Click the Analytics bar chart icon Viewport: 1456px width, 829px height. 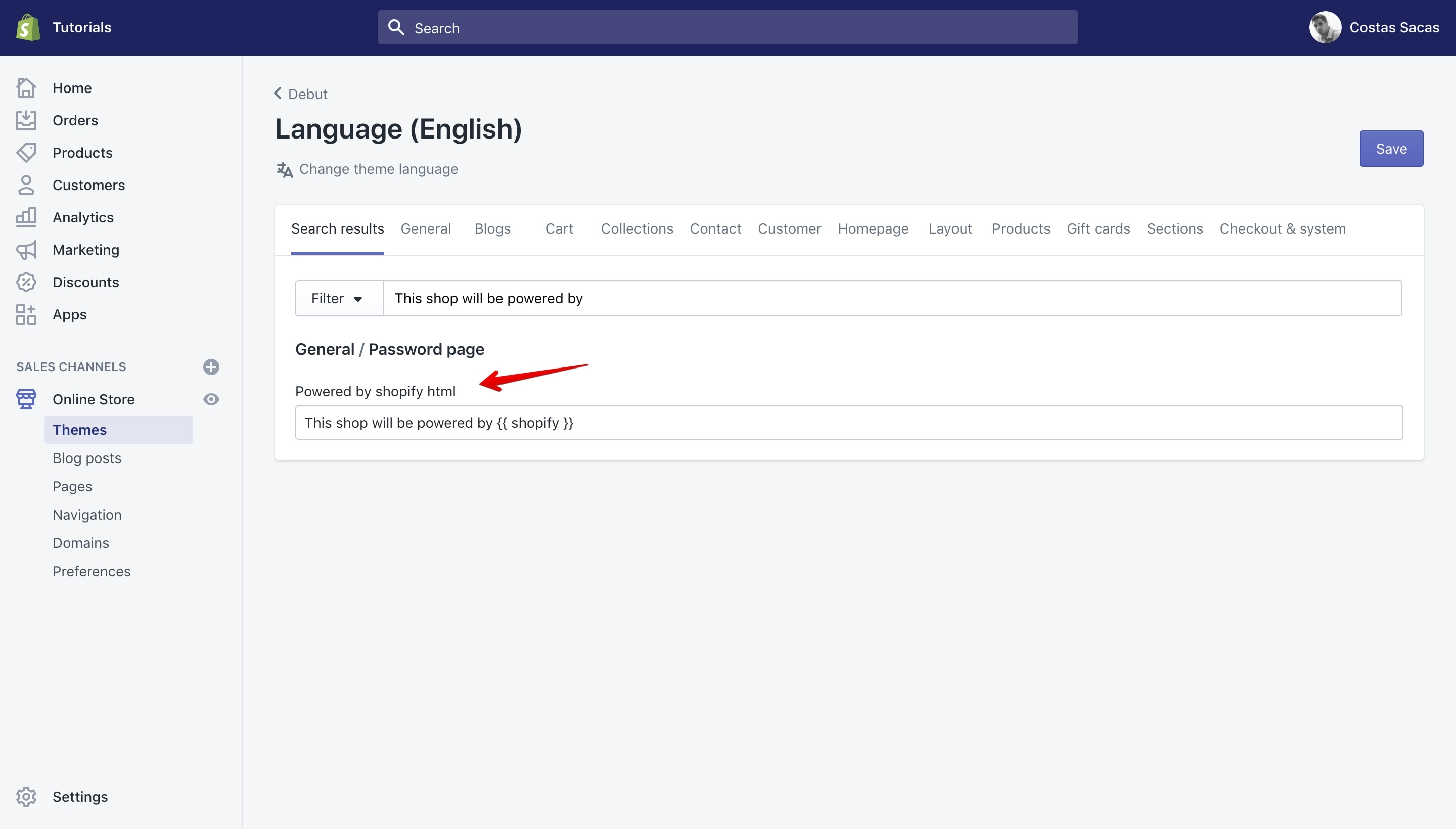[26, 217]
